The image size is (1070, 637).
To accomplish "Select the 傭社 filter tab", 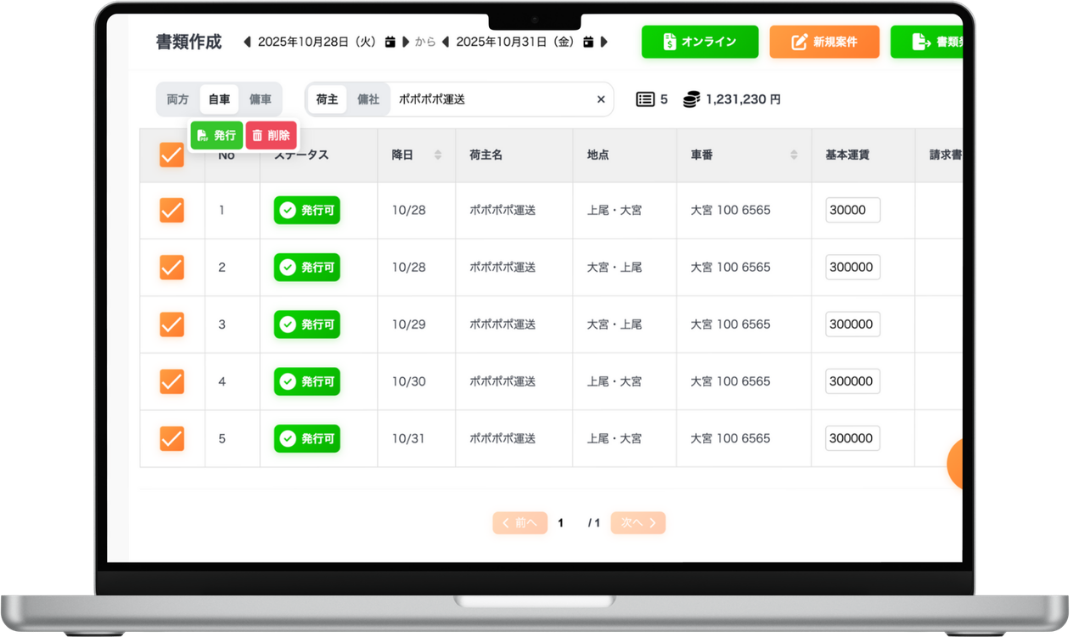I will coord(368,99).
